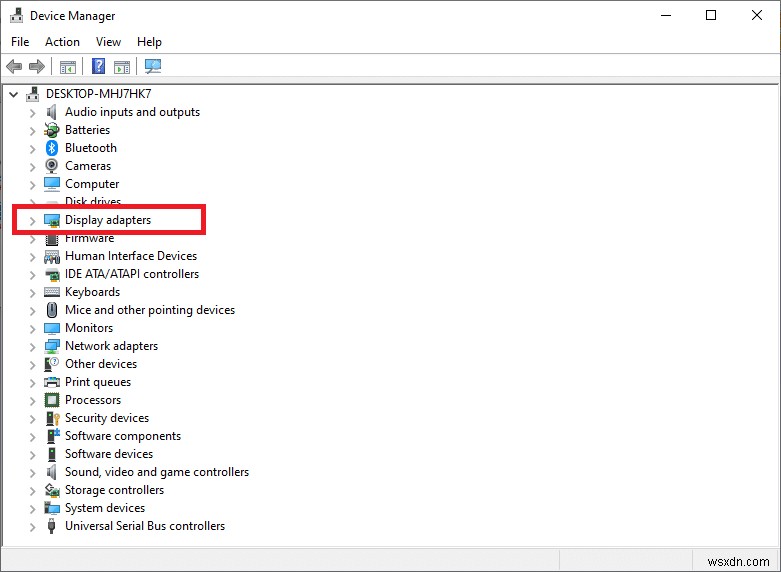Click the Security devices key icon
This screenshot has width=781, height=572.
pyautogui.click(x=52, y=418)
